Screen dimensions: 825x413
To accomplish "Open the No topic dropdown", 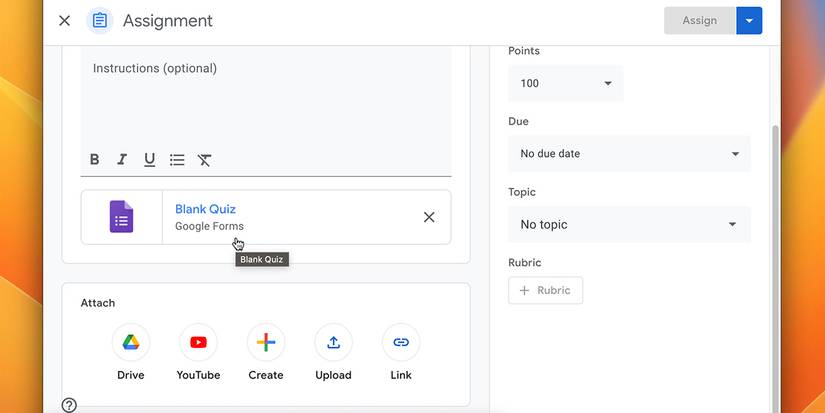I will (629, 225).
